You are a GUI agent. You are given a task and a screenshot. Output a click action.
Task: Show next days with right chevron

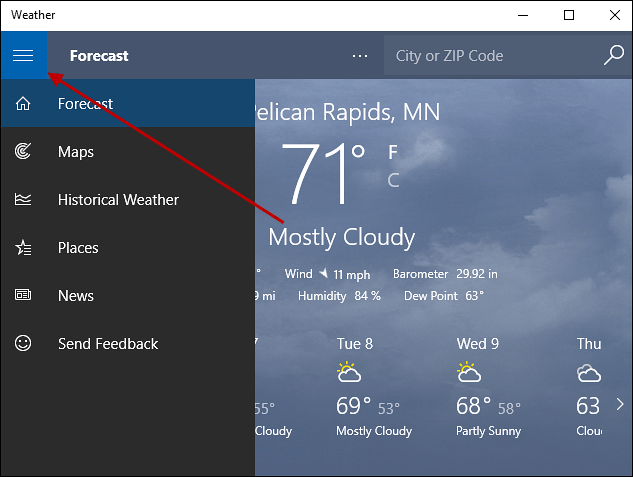tap(620, 404)
